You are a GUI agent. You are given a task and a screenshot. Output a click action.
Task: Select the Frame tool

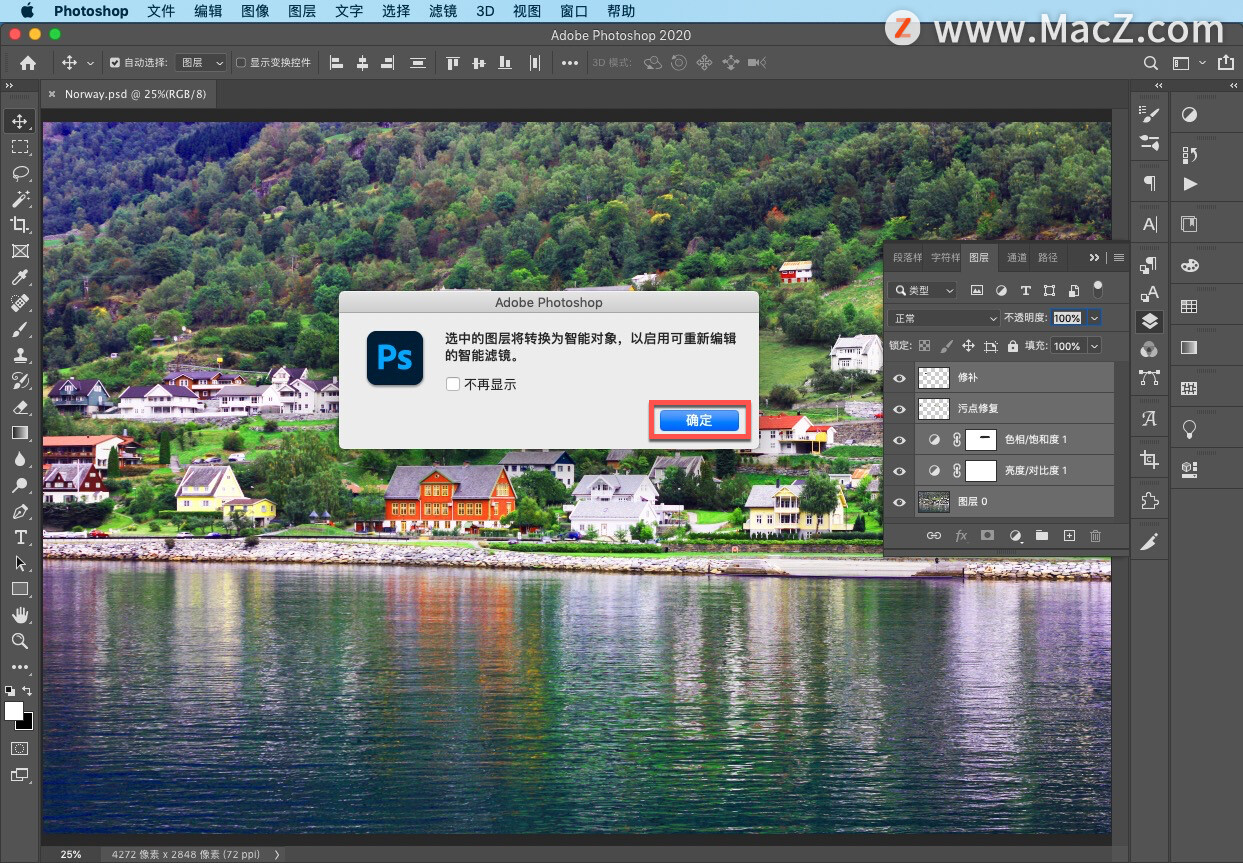(x=20, y=251)
